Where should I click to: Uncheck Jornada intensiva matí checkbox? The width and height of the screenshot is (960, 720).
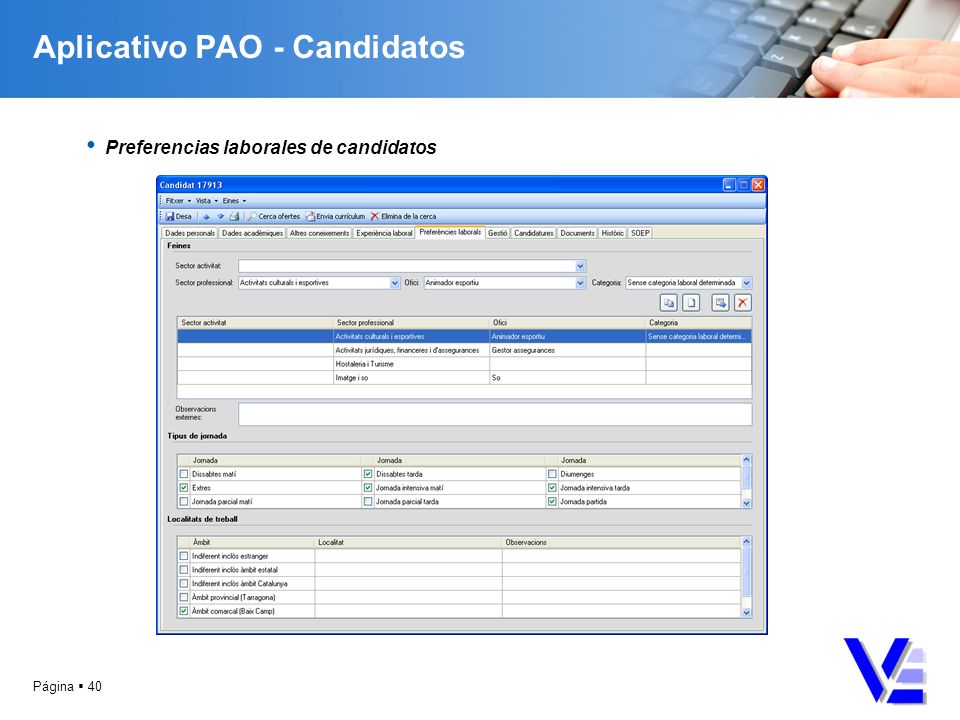(x=368, y=488)
